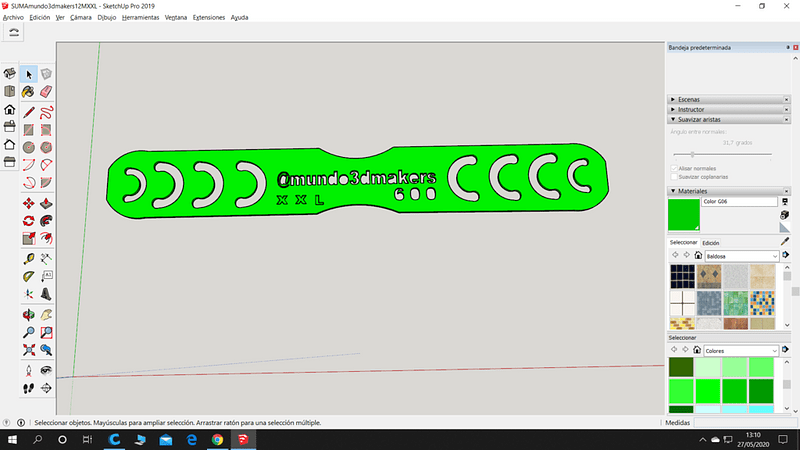800x450 pixels.
Task: Open the Baldosa materials library dropdown
Action: tap(742, 256)
